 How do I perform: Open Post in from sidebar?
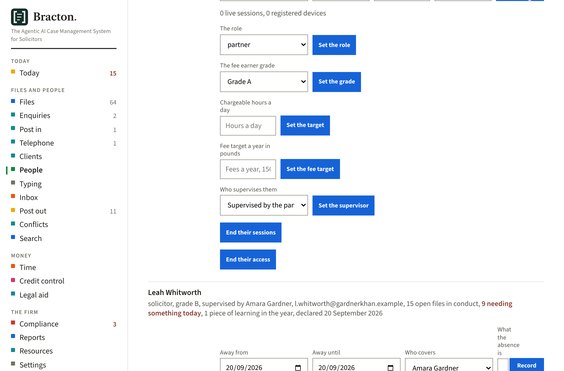coord(30,129)
